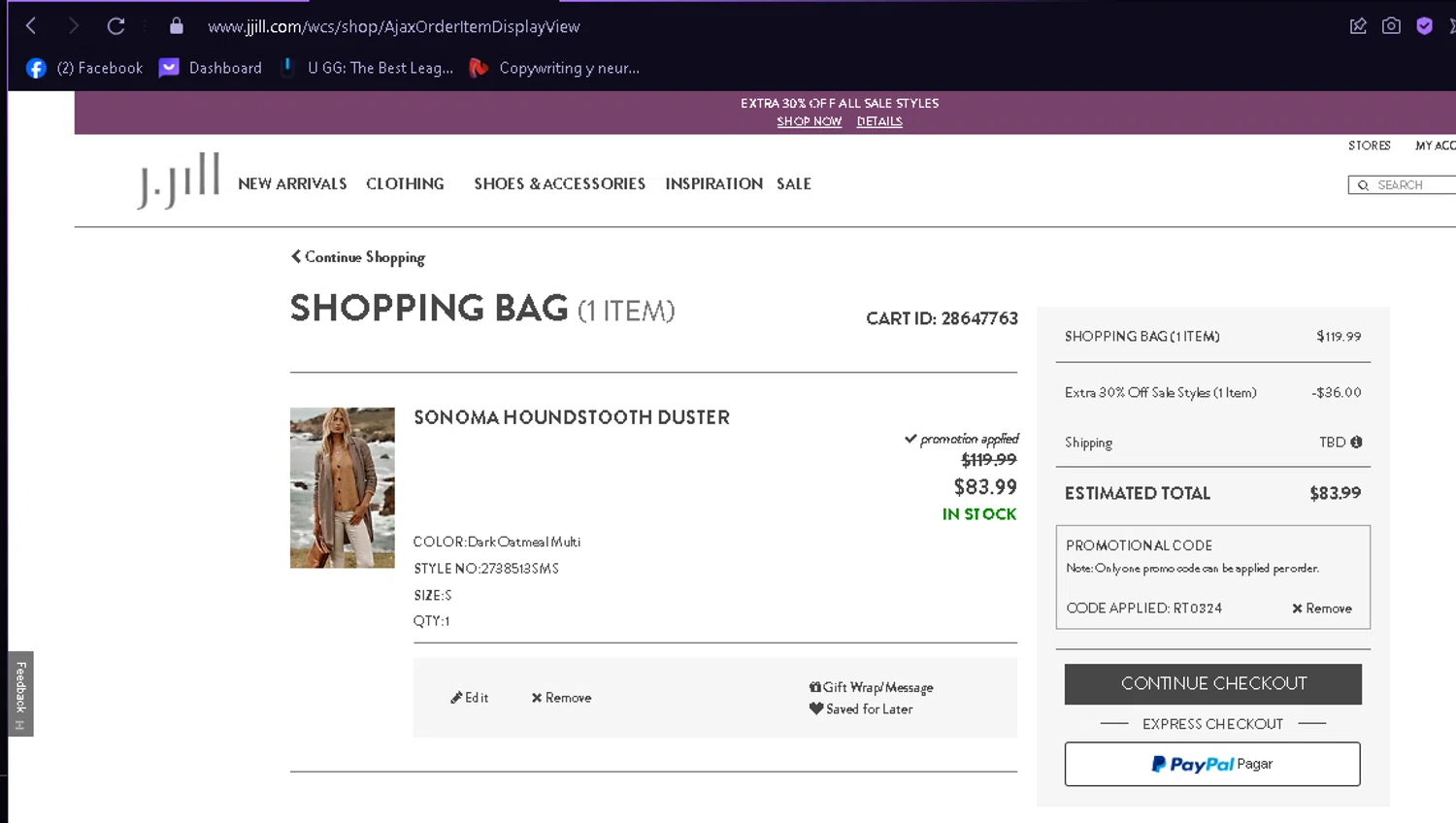Viewport: 1456px width, 823px height.
Task: Click the padlock site security icon
Action: coord(176,26)
